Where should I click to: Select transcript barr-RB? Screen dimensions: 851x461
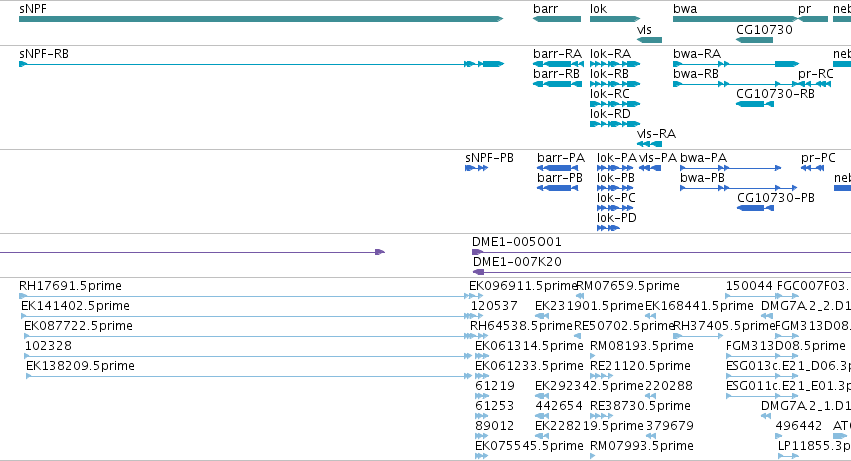click(x=557, y=84)
